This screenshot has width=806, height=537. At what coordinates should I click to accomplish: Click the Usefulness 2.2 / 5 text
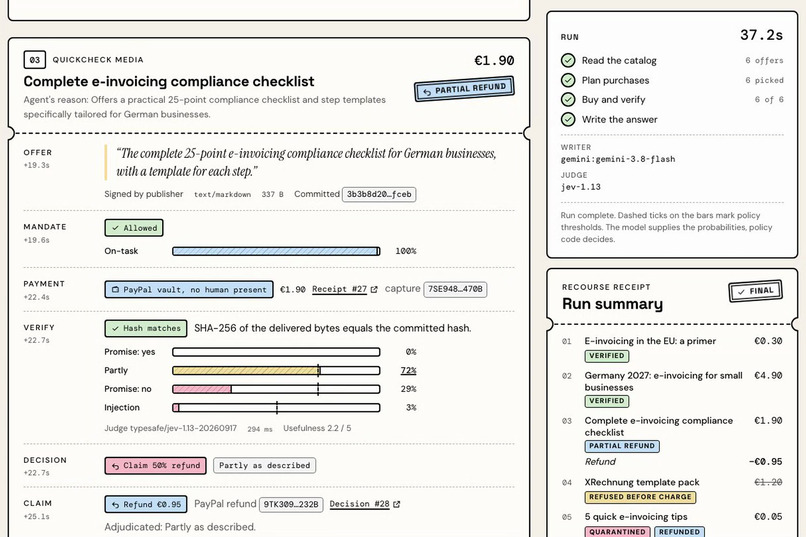point(317,428)
